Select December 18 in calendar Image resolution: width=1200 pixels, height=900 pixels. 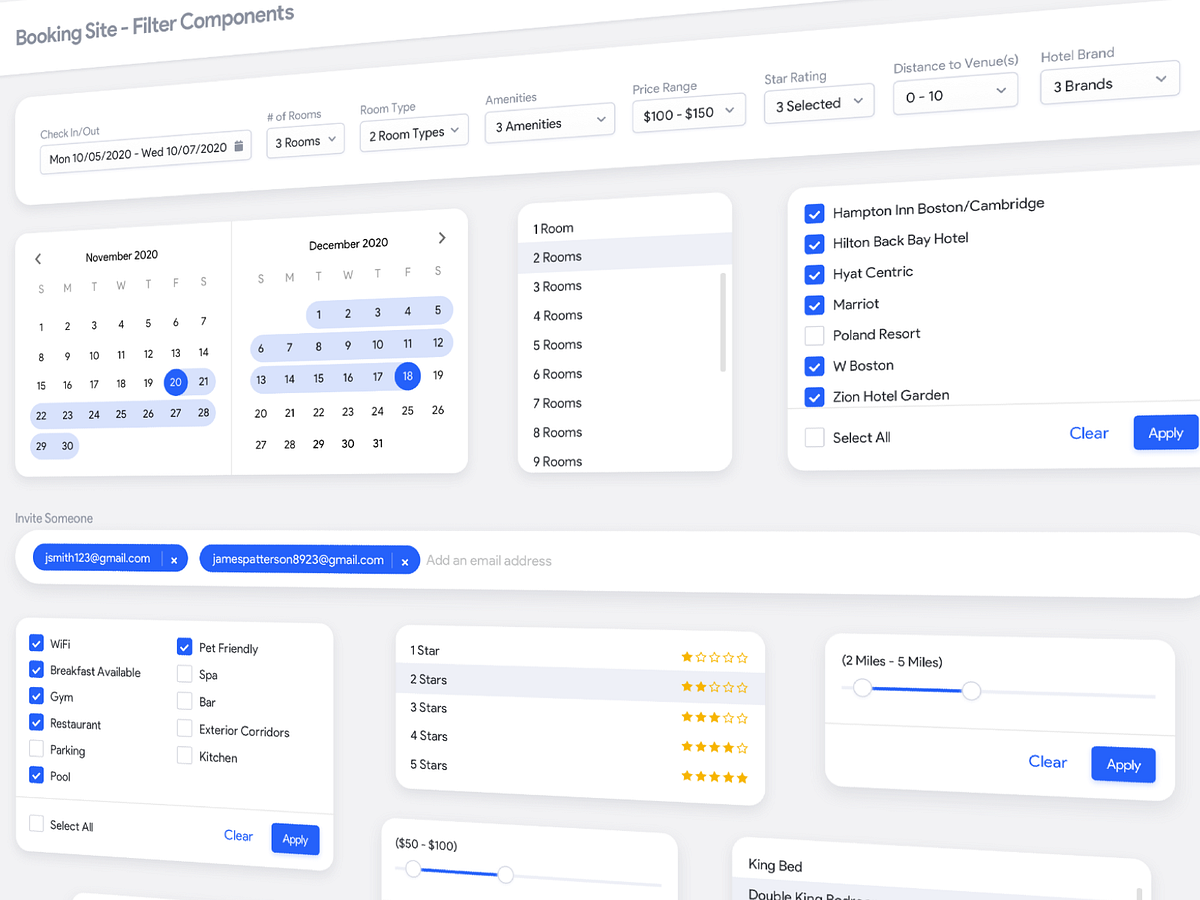coord(407,376)
